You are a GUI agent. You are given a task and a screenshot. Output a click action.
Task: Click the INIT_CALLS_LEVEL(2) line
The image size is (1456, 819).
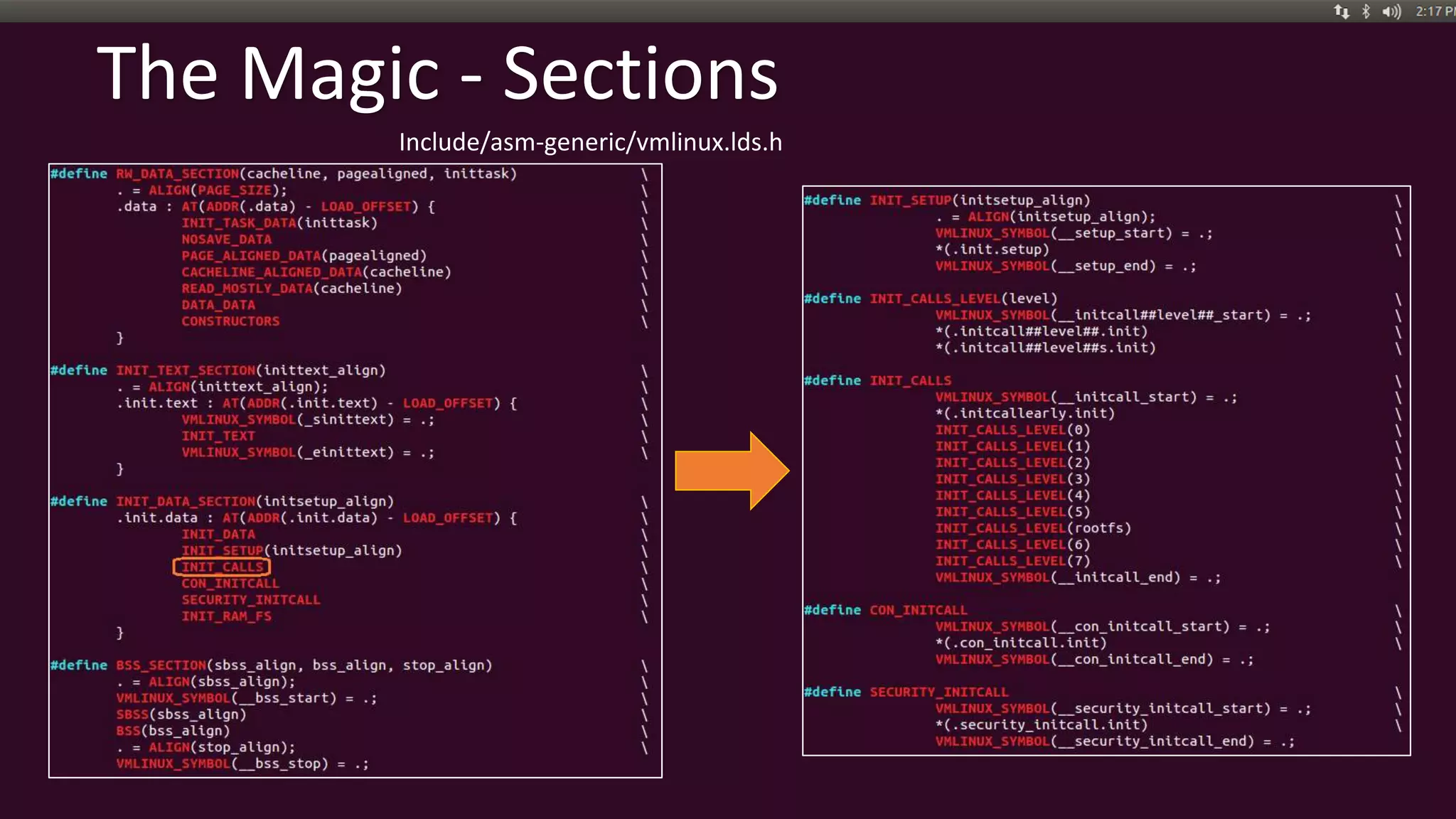click(1013, 462)
